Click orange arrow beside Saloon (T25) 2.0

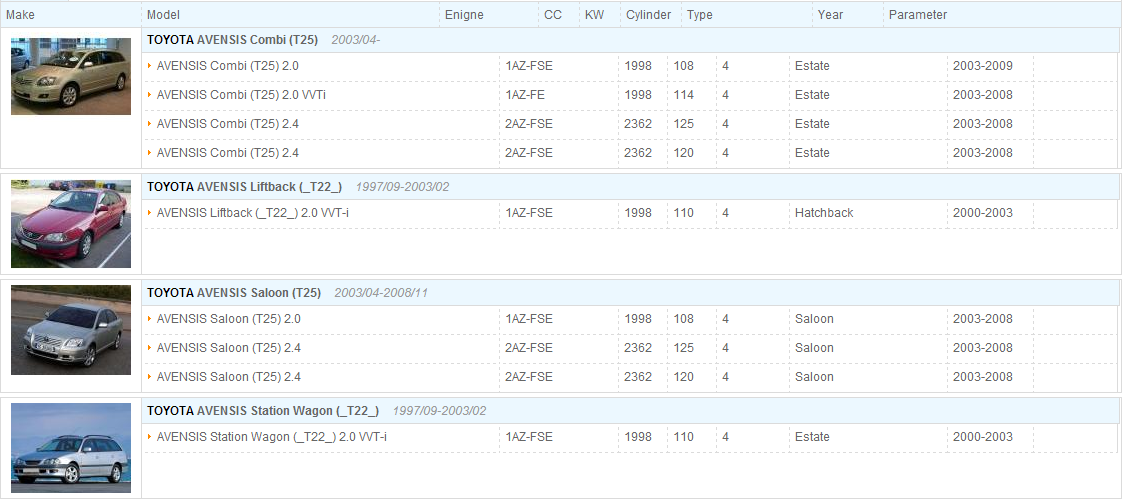tap(149, 318)
